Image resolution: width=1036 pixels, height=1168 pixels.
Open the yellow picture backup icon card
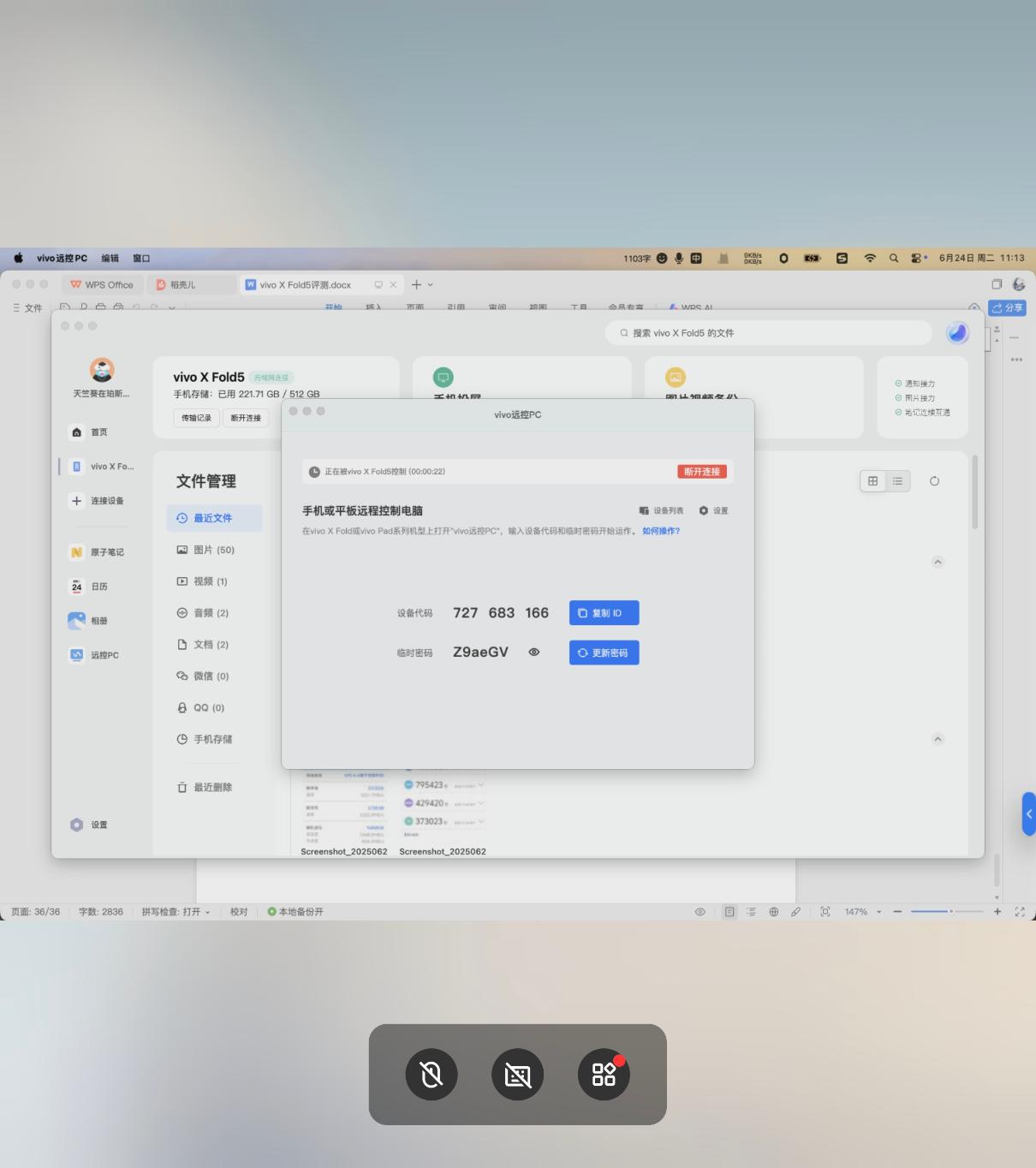pyautogui.click(x=676, y=377)
